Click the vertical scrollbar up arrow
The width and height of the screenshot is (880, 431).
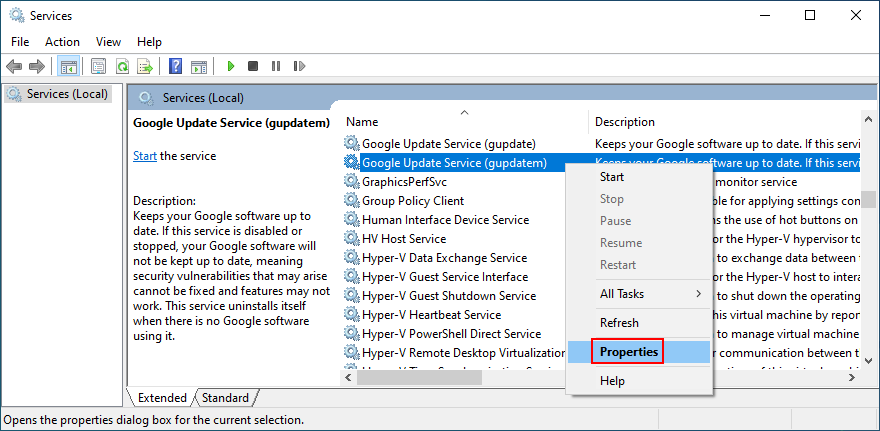[x=868, y=119]
